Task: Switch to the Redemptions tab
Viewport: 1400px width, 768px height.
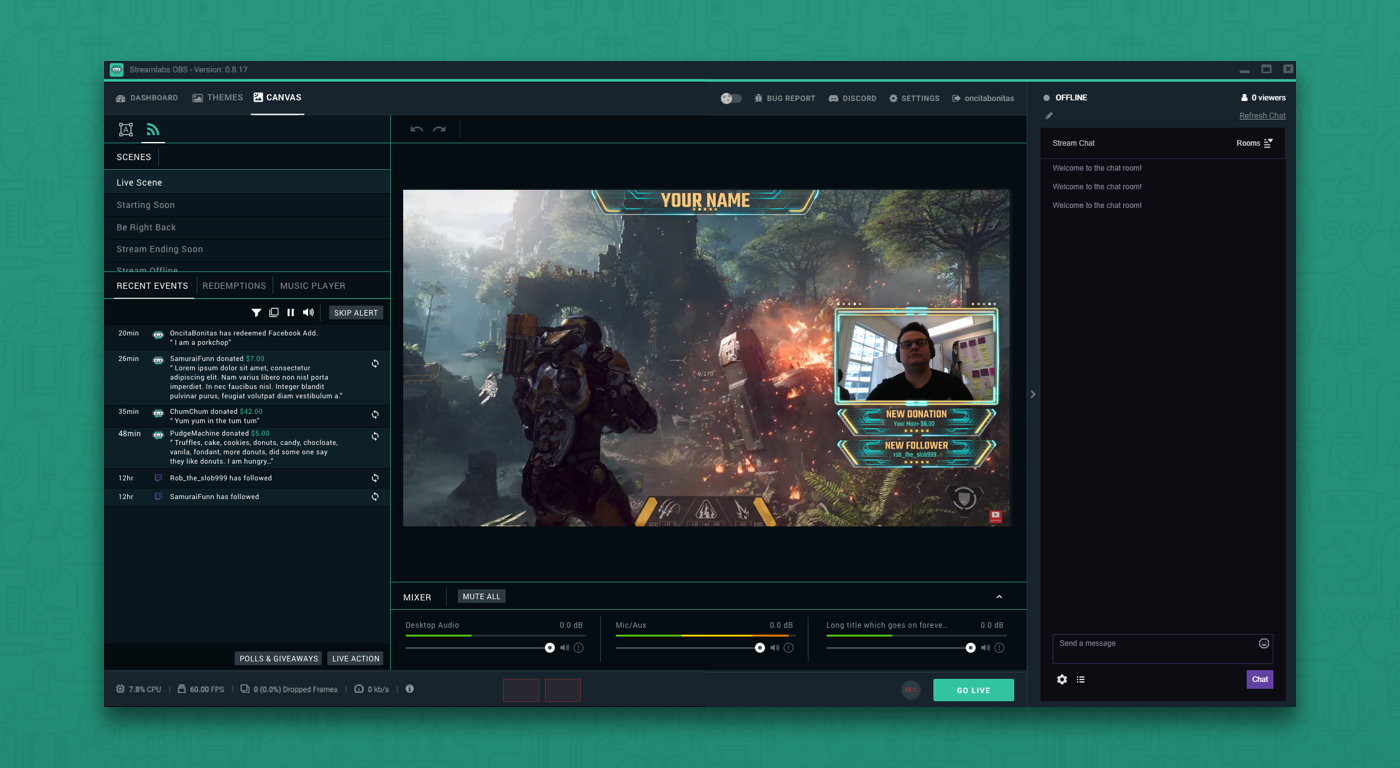Action: [234, 286]
